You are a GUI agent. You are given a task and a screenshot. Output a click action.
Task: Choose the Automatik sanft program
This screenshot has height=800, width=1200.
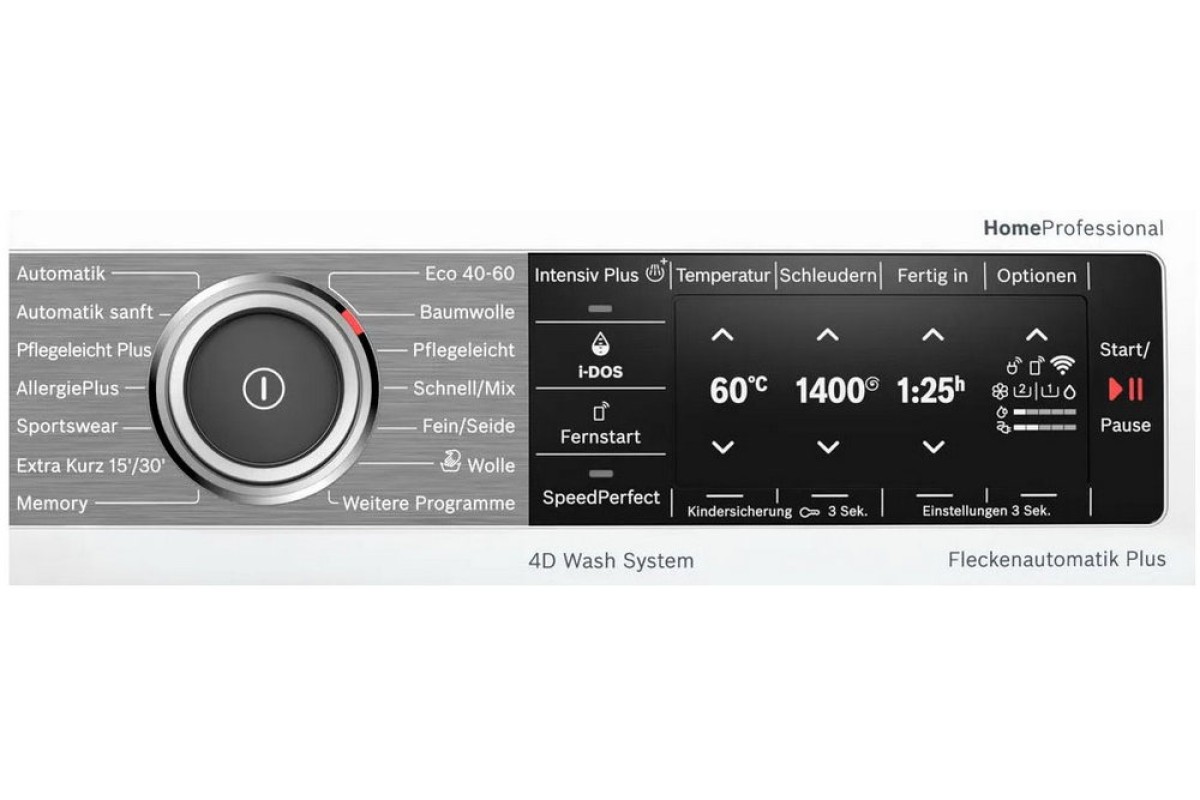click(x=85, y=312)
